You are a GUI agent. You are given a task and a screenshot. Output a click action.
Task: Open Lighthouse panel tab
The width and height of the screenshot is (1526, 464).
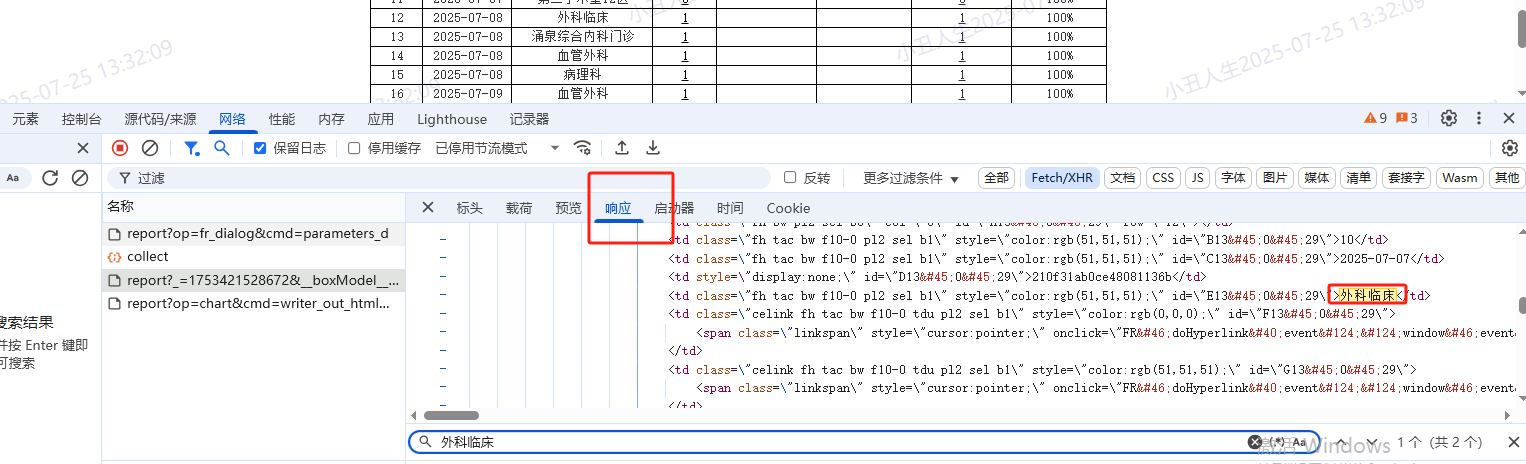(x=452, y=119)
